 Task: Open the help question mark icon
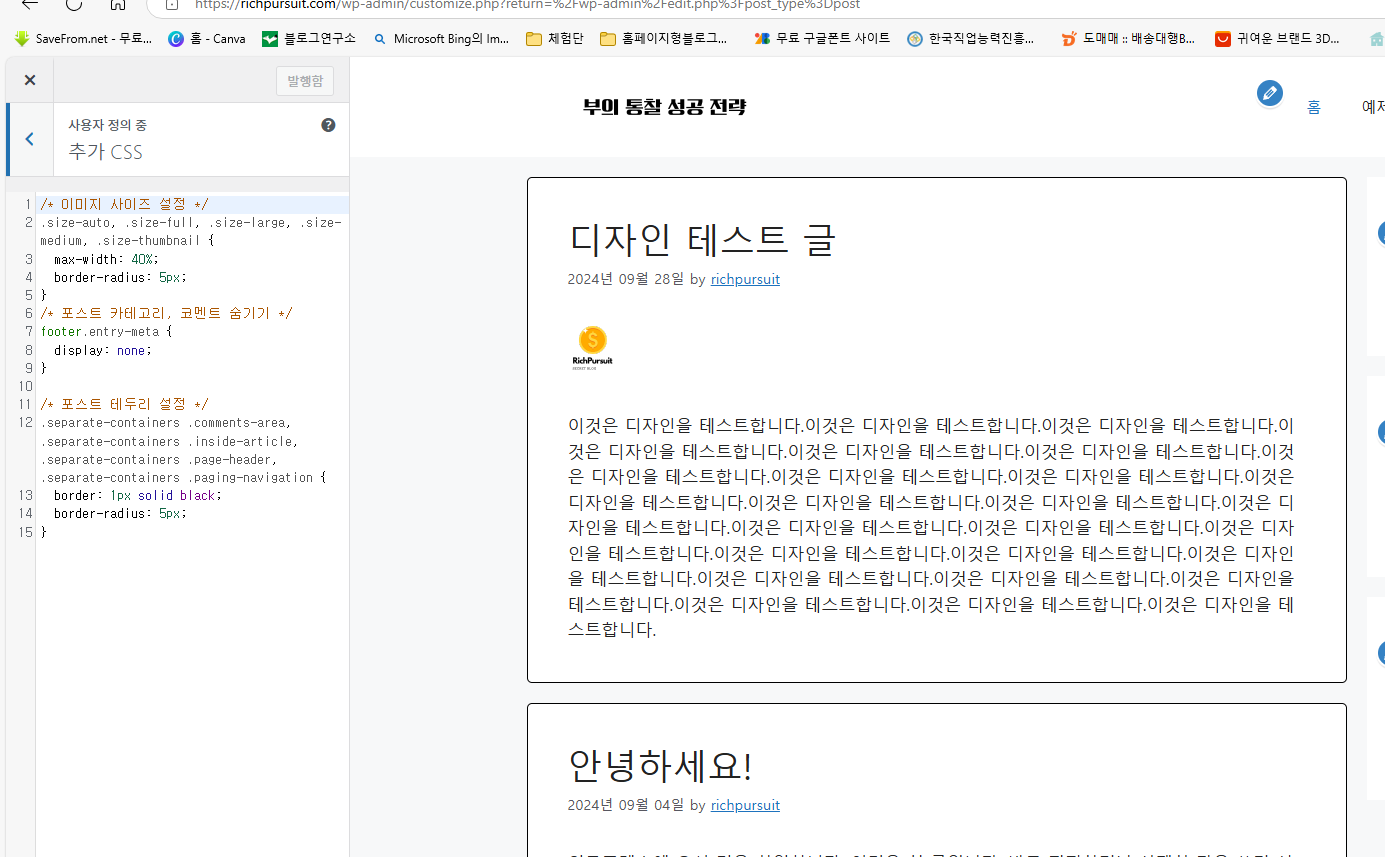point(328,125)
